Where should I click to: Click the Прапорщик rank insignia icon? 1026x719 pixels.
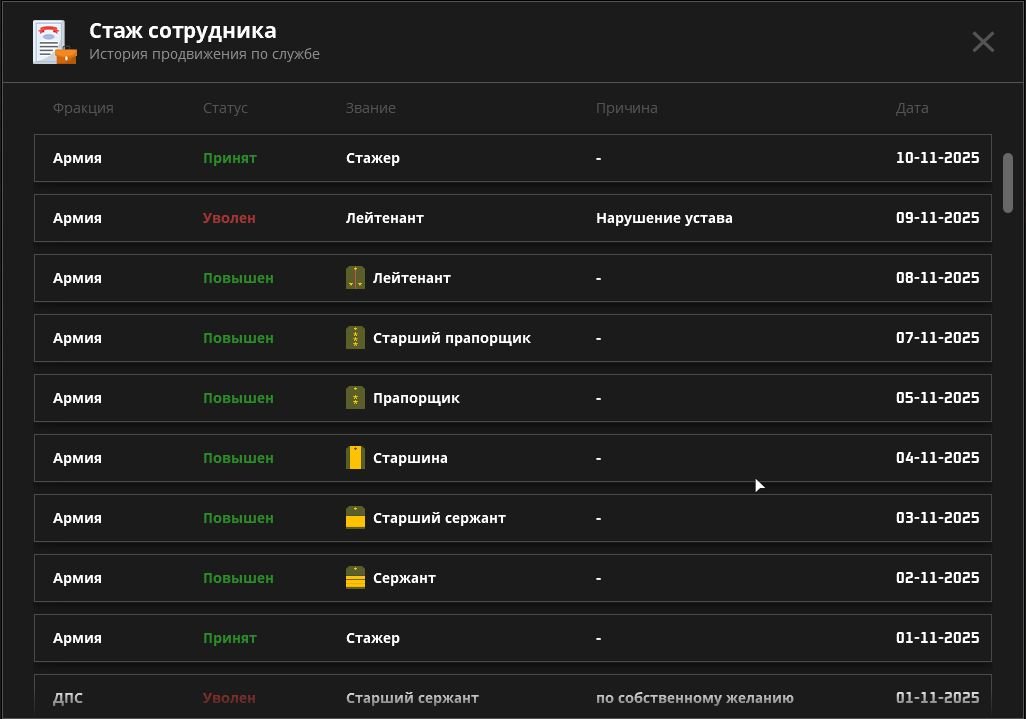354,397
